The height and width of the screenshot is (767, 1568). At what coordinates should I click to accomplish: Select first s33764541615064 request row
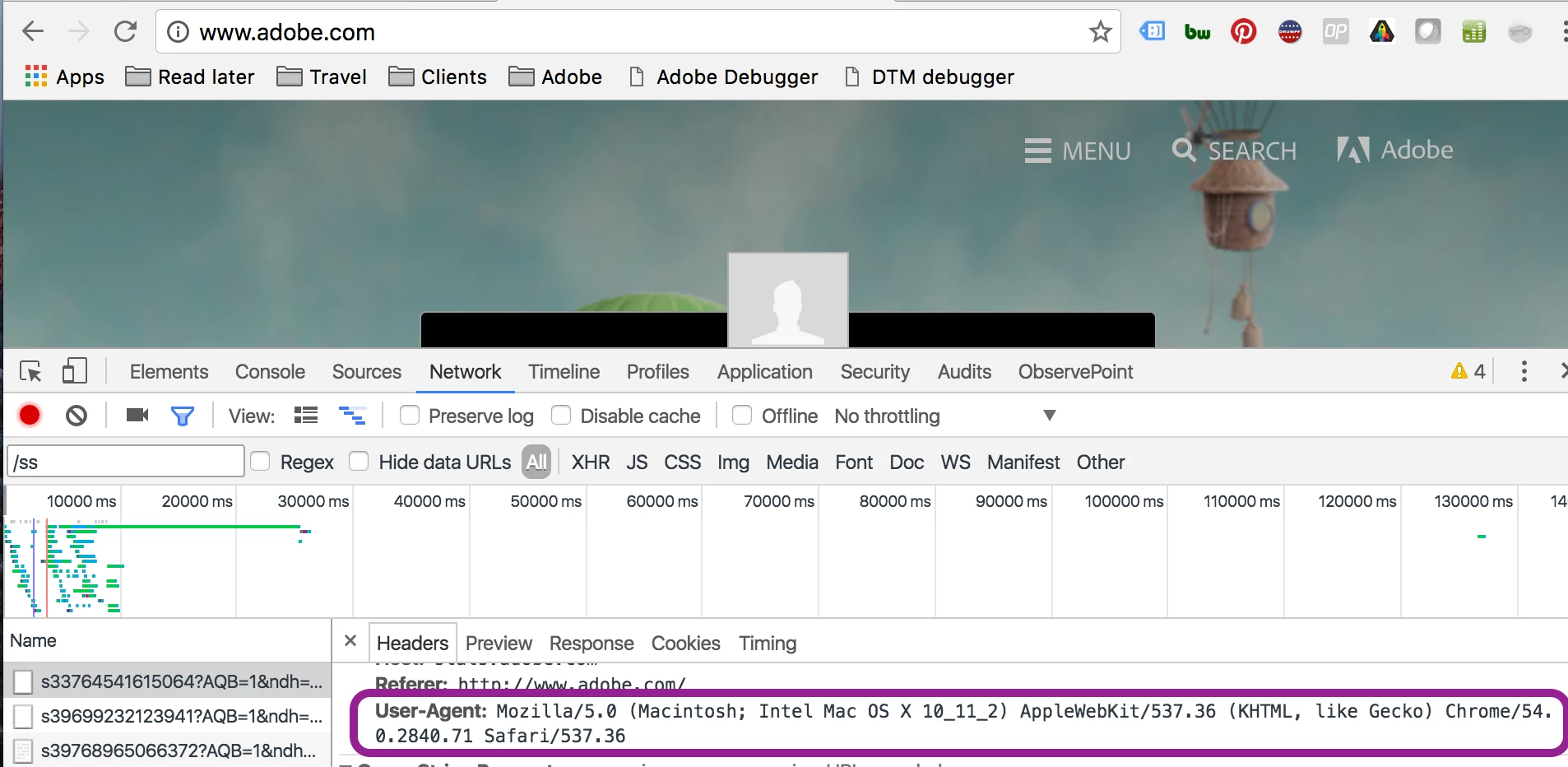pyautogui.click(x=168, y=681)
